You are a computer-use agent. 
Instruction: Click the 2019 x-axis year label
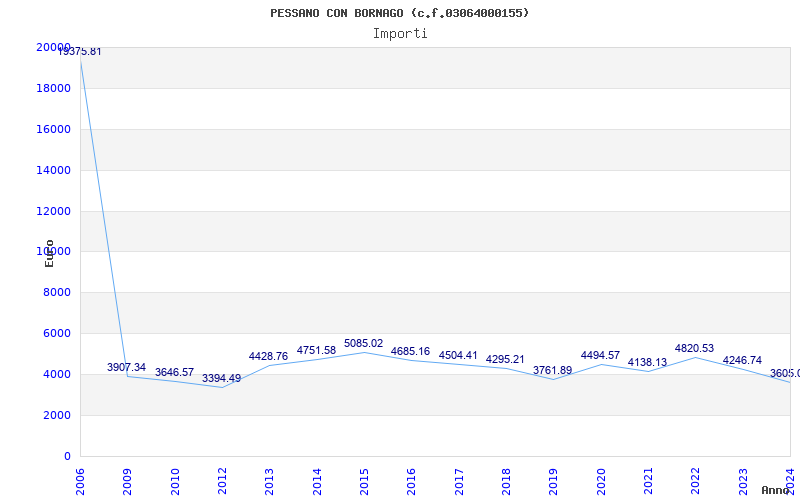pos(554,481)
